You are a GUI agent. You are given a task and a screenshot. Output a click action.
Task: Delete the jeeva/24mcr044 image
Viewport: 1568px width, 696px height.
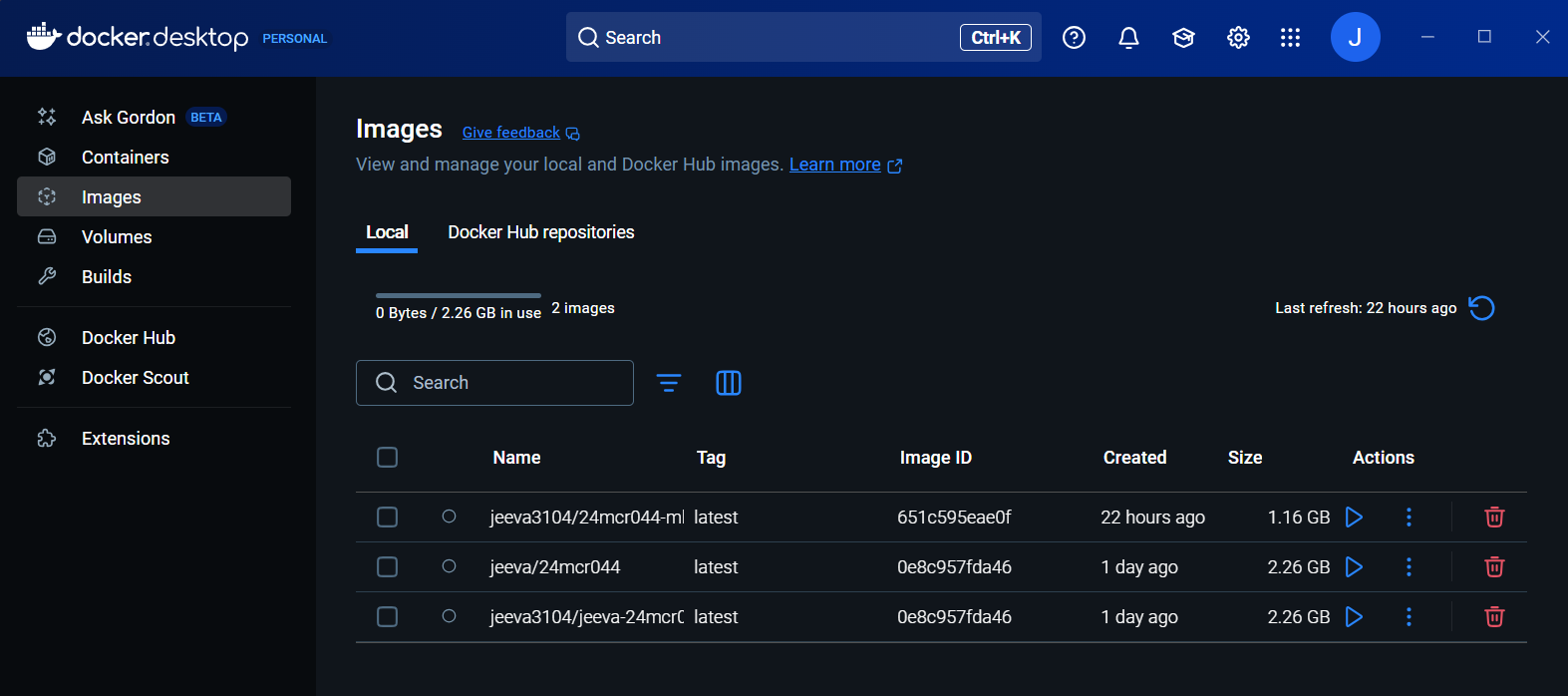(x=1494, y=567)
